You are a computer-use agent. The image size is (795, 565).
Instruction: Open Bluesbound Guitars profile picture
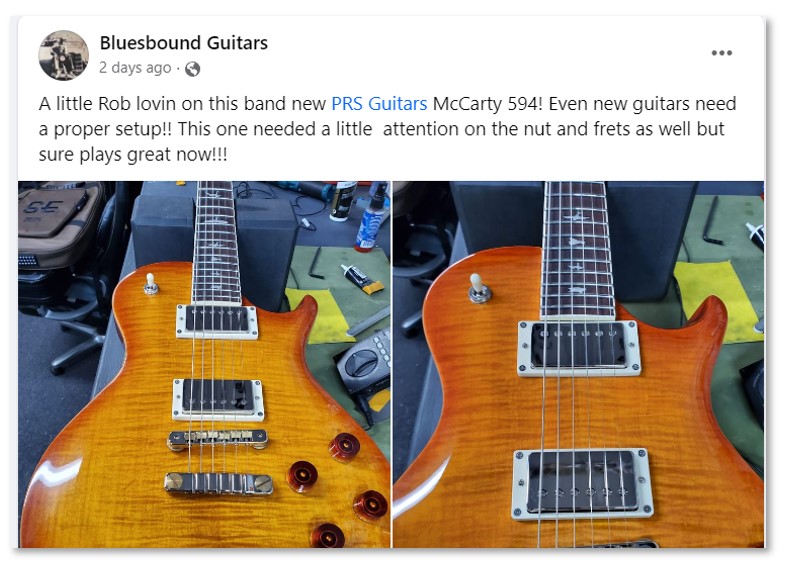tap(63, 55)
